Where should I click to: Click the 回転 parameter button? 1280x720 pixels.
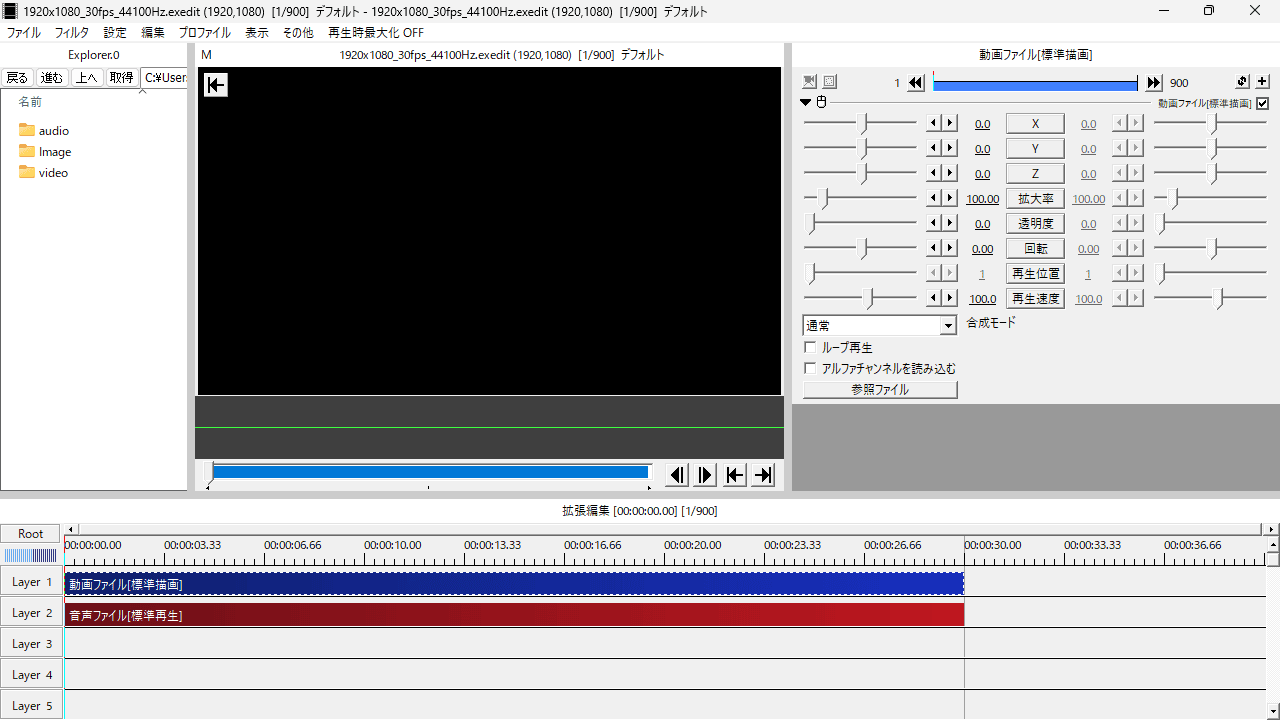(1035, 249)
